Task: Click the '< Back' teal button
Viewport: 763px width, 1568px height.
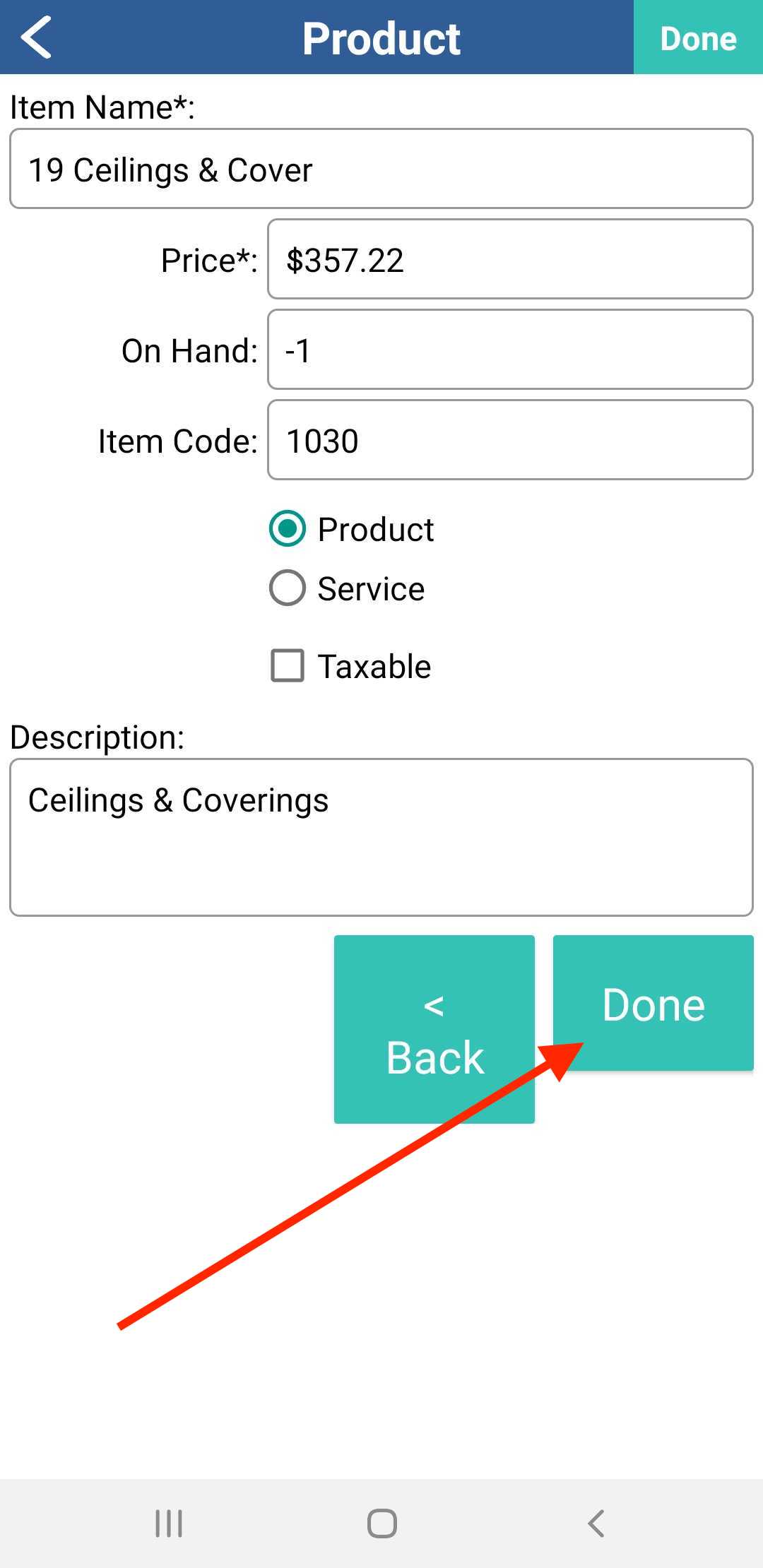Action: (434, 1029)
